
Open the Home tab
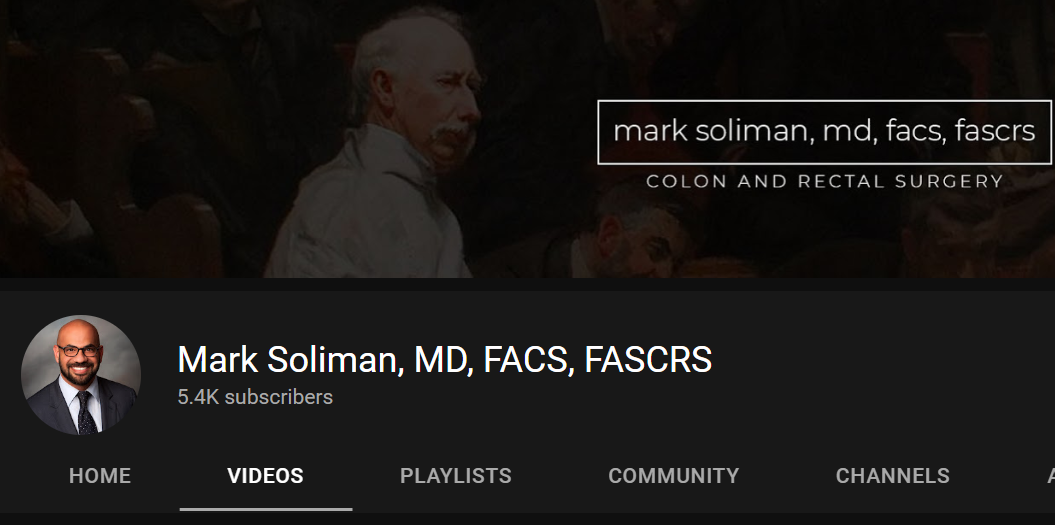[x=100, y=476]
